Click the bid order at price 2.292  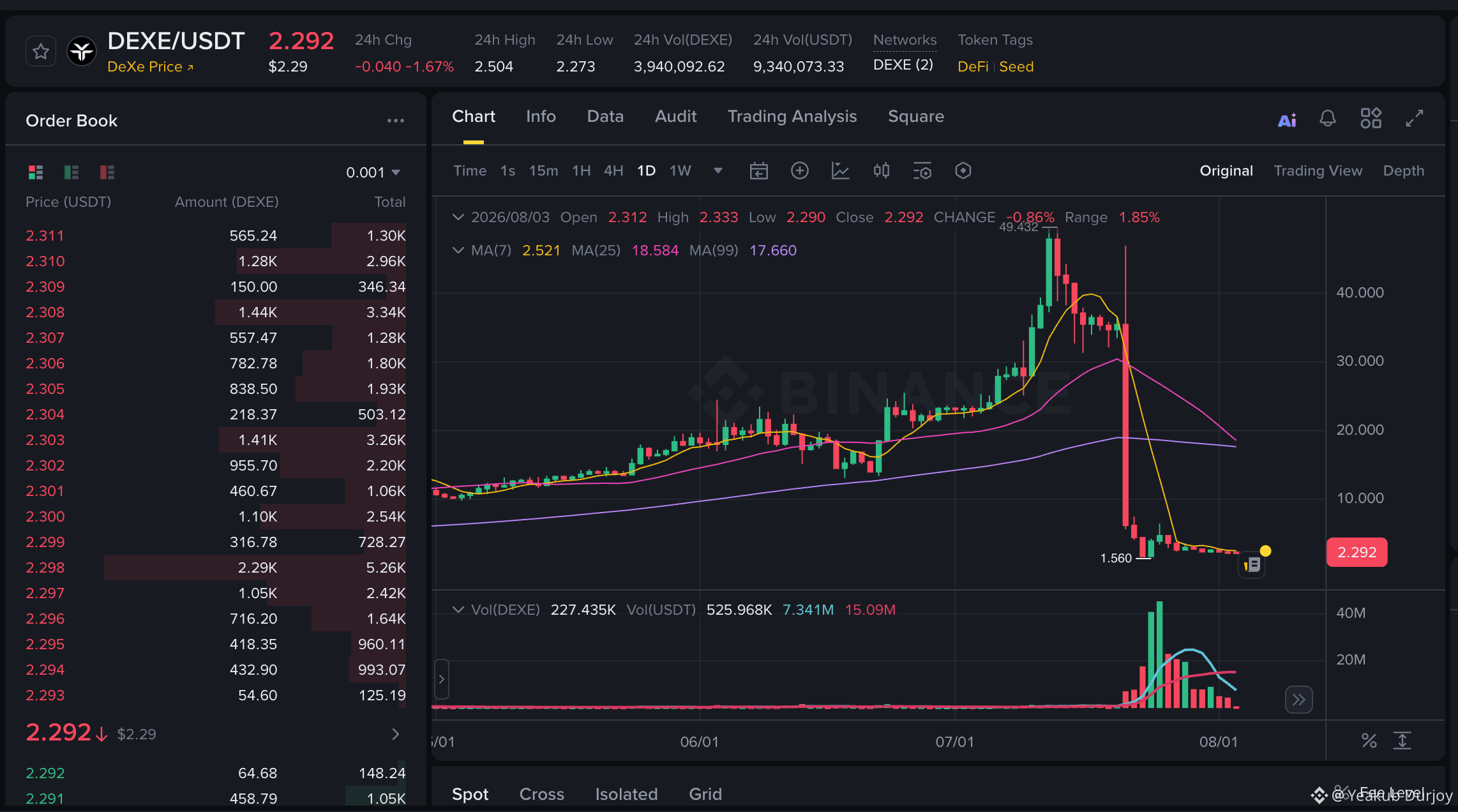coord(216,773)
